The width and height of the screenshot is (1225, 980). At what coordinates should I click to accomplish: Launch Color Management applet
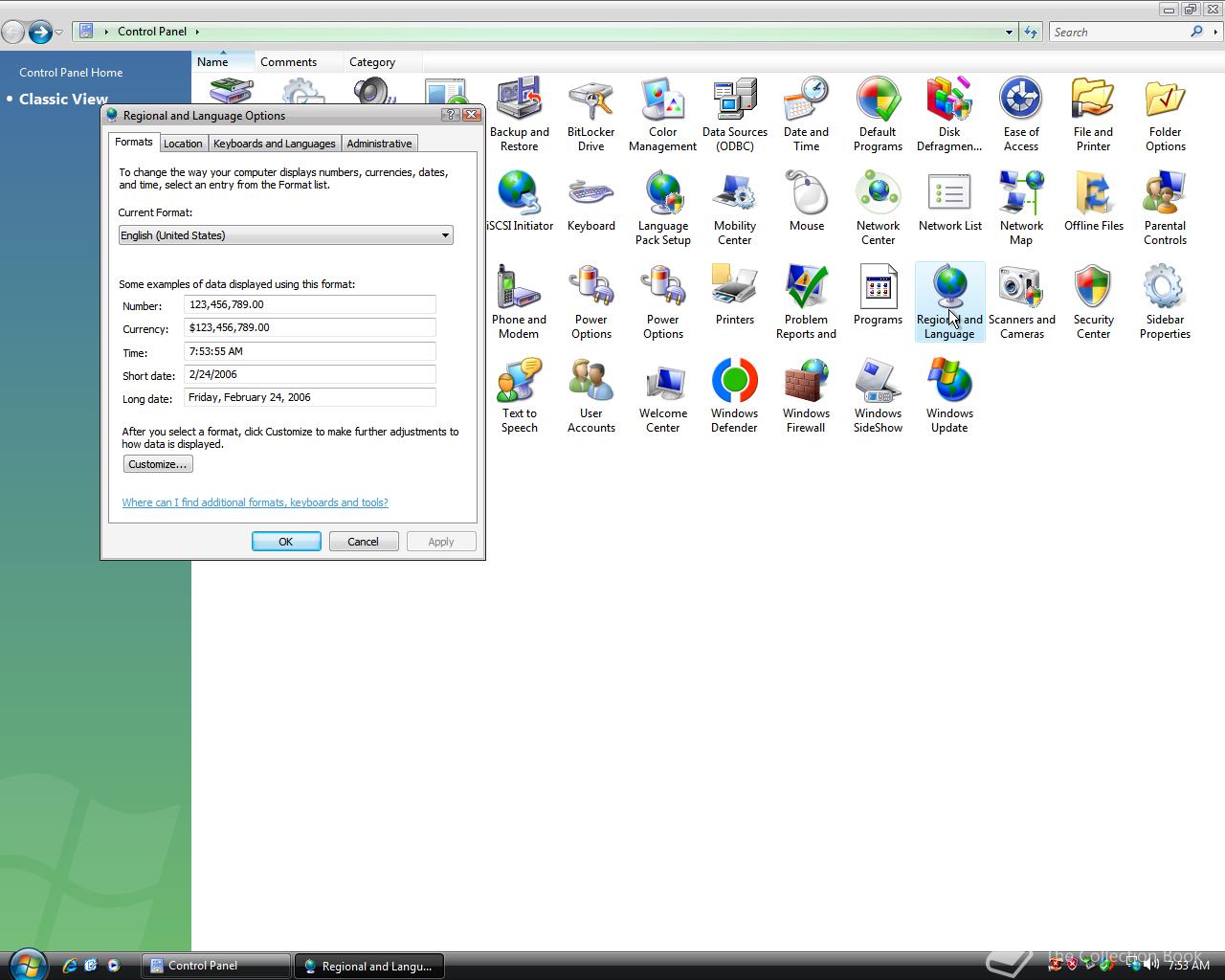pos(662,115)
